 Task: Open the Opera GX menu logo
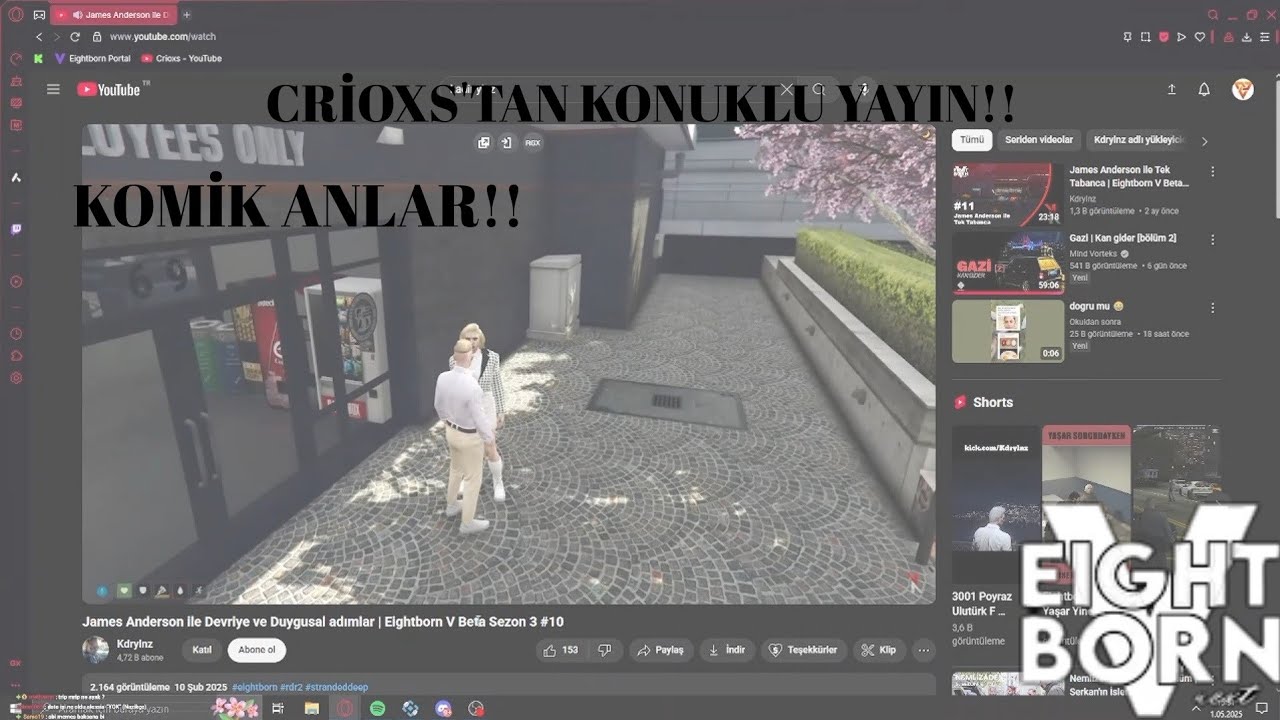15,15
